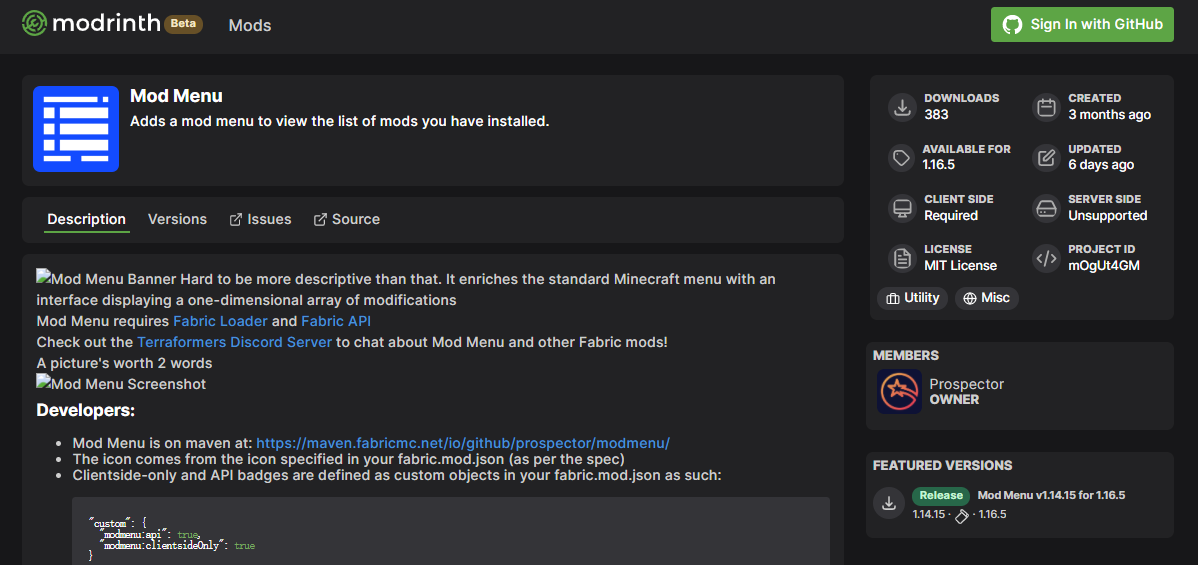Viewport: 1198px width, 565px height.
Task: Click the available-for tag icon
Action: (x=902, y=158)
